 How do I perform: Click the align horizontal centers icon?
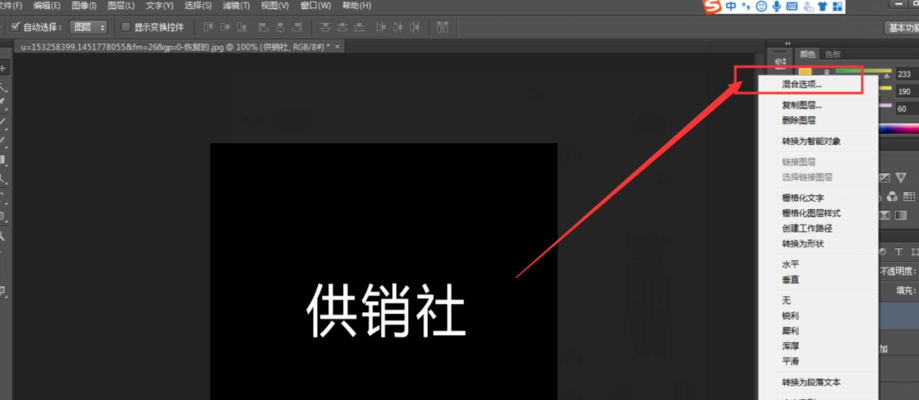[280, 27]
